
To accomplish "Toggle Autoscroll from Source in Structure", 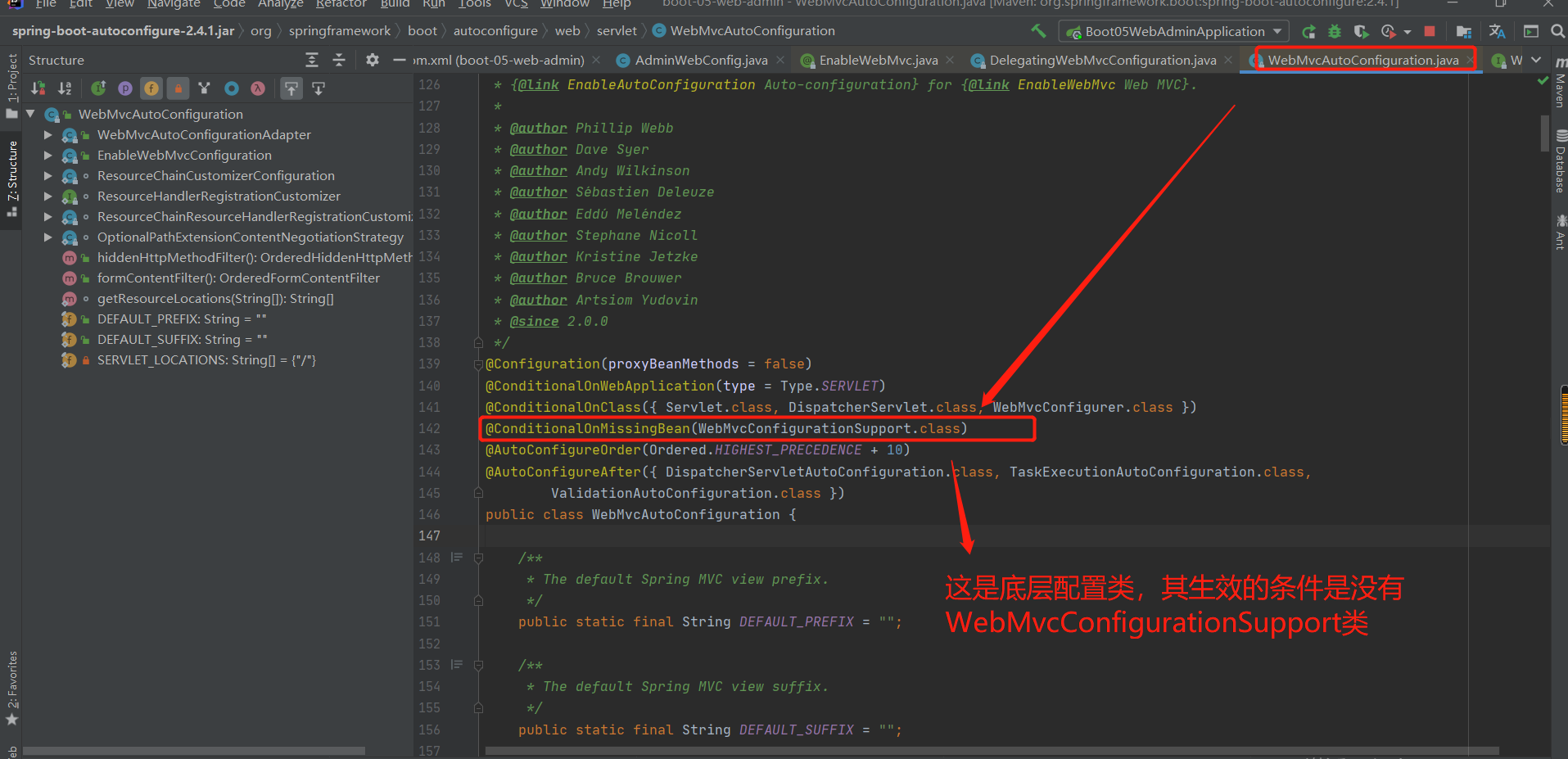I will [319, 88].
